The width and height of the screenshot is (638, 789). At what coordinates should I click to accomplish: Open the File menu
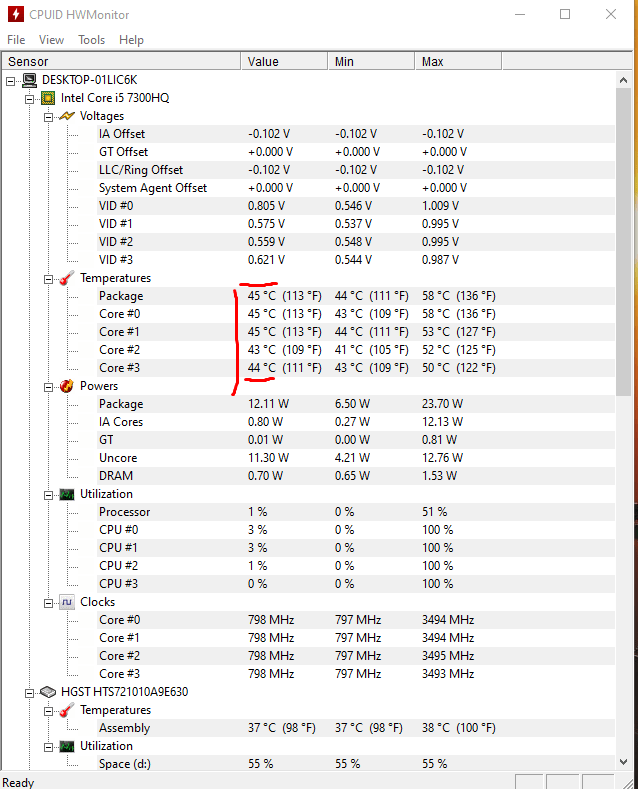(x=16, y=40)
